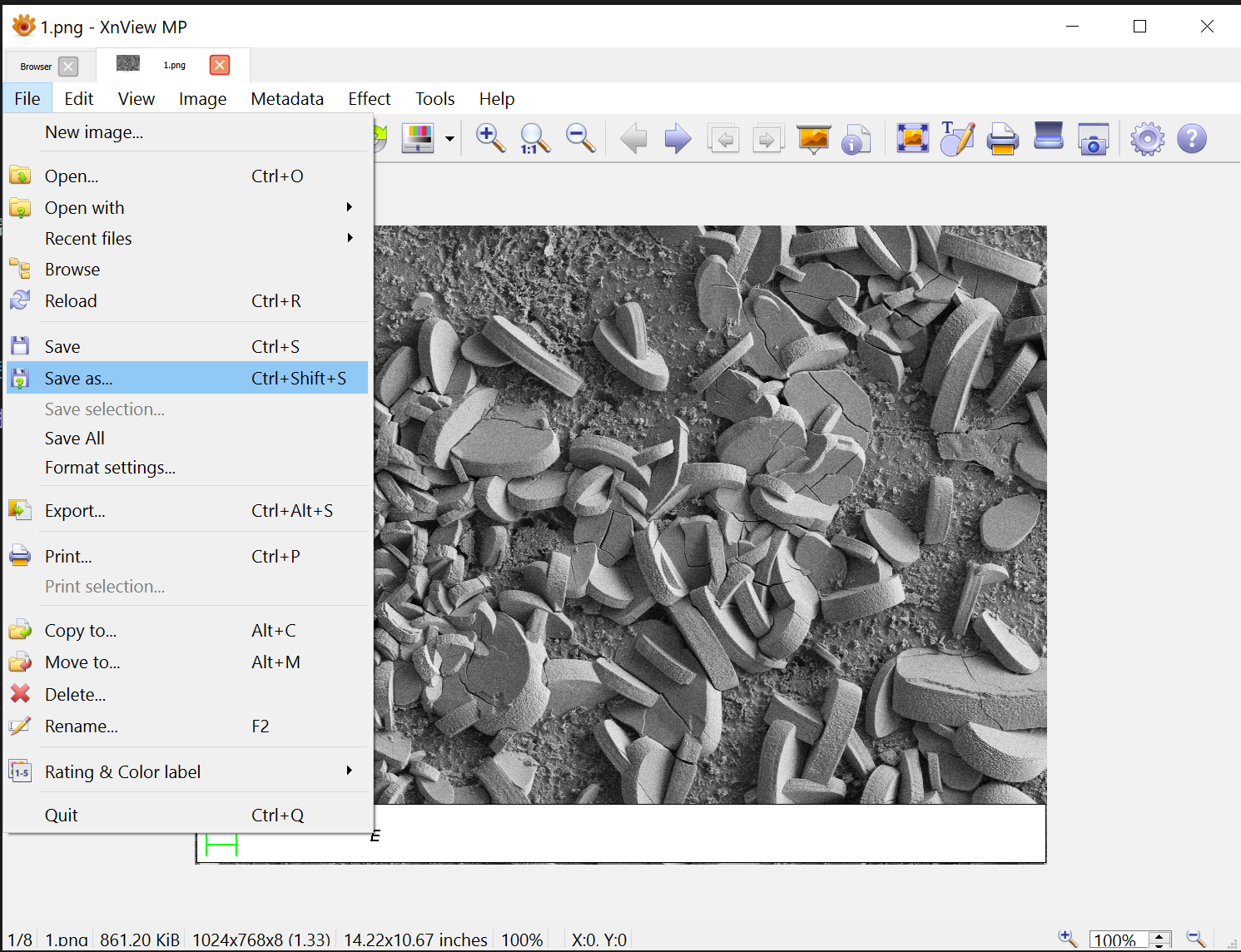Click the scanner acquire icon
The image size is (1241, 952).
1048,136
